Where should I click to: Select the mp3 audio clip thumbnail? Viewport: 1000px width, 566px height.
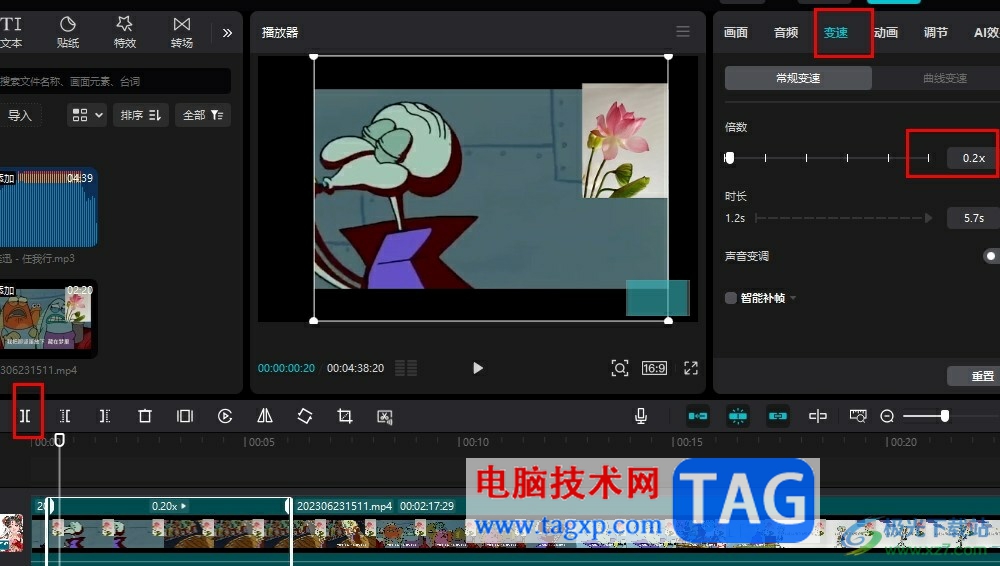point(48,208)
